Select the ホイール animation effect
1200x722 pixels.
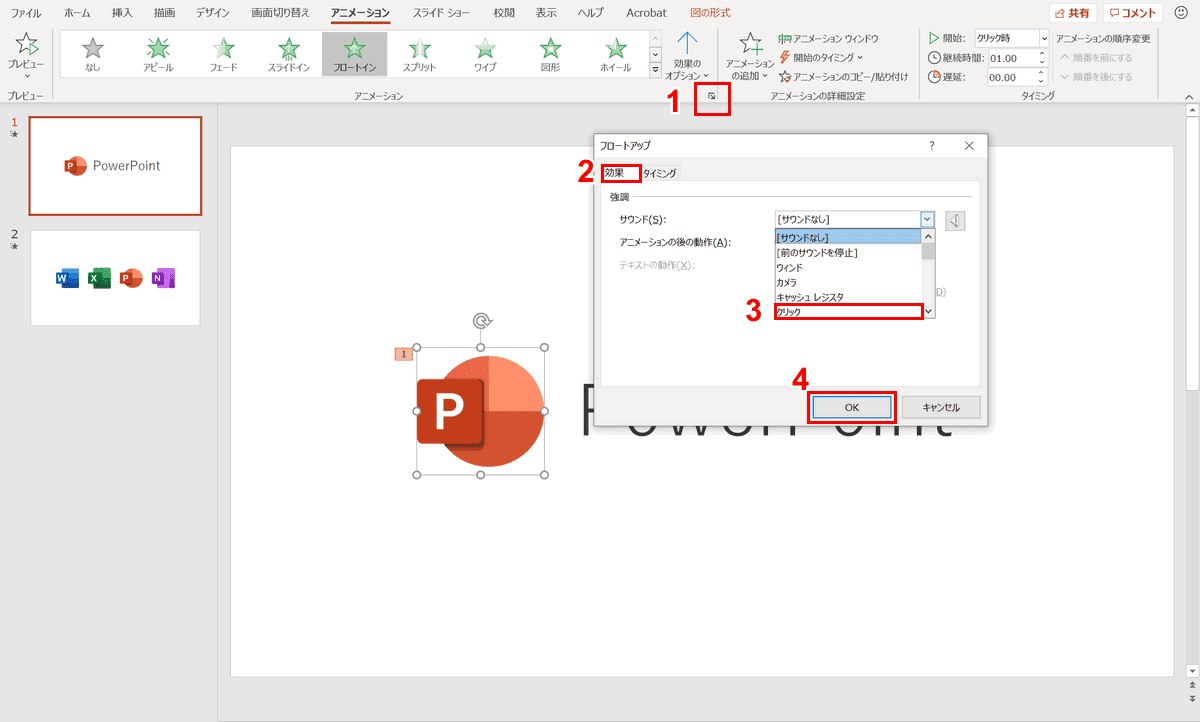616,54
